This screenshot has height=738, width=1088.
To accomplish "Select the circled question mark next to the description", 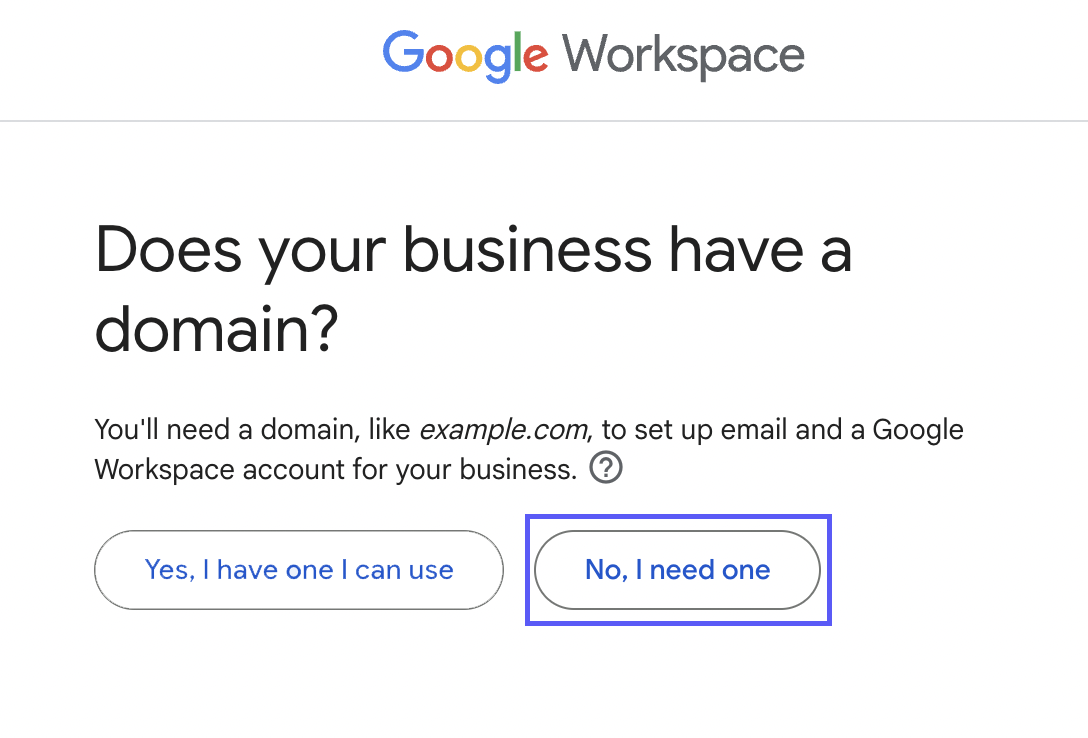I will (x=605, y=467).
